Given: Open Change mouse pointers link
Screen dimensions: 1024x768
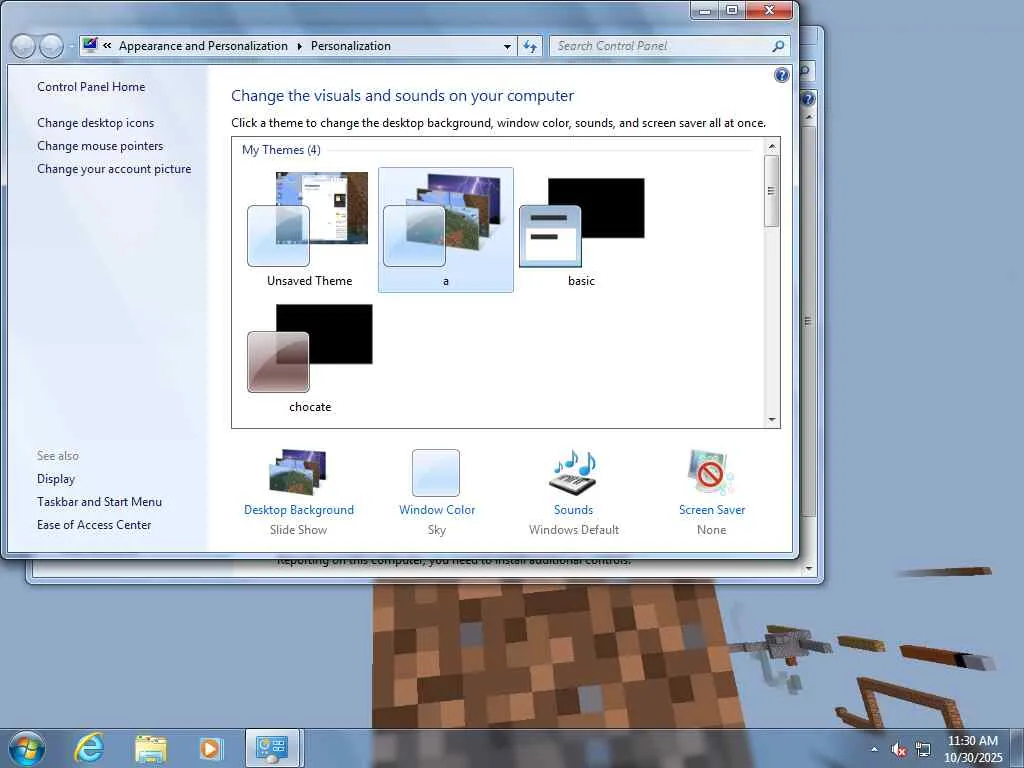Looking at the screenshot, I should (100, 146).
